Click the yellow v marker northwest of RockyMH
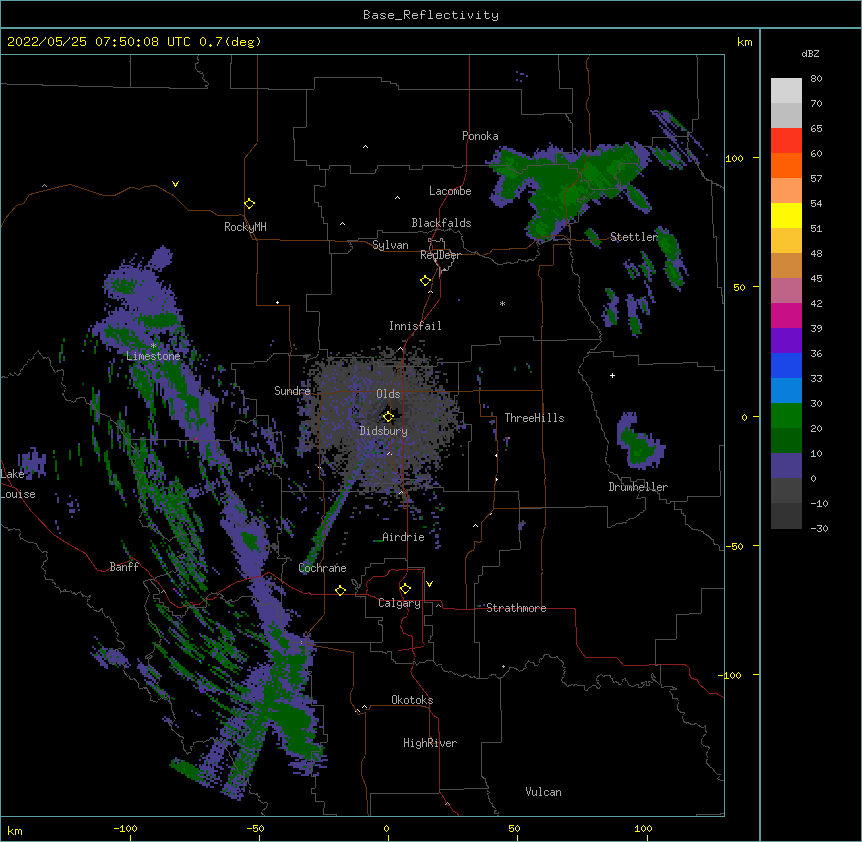Image resolution: width=862 pixels, height=842 pixels. click(175, 184)
